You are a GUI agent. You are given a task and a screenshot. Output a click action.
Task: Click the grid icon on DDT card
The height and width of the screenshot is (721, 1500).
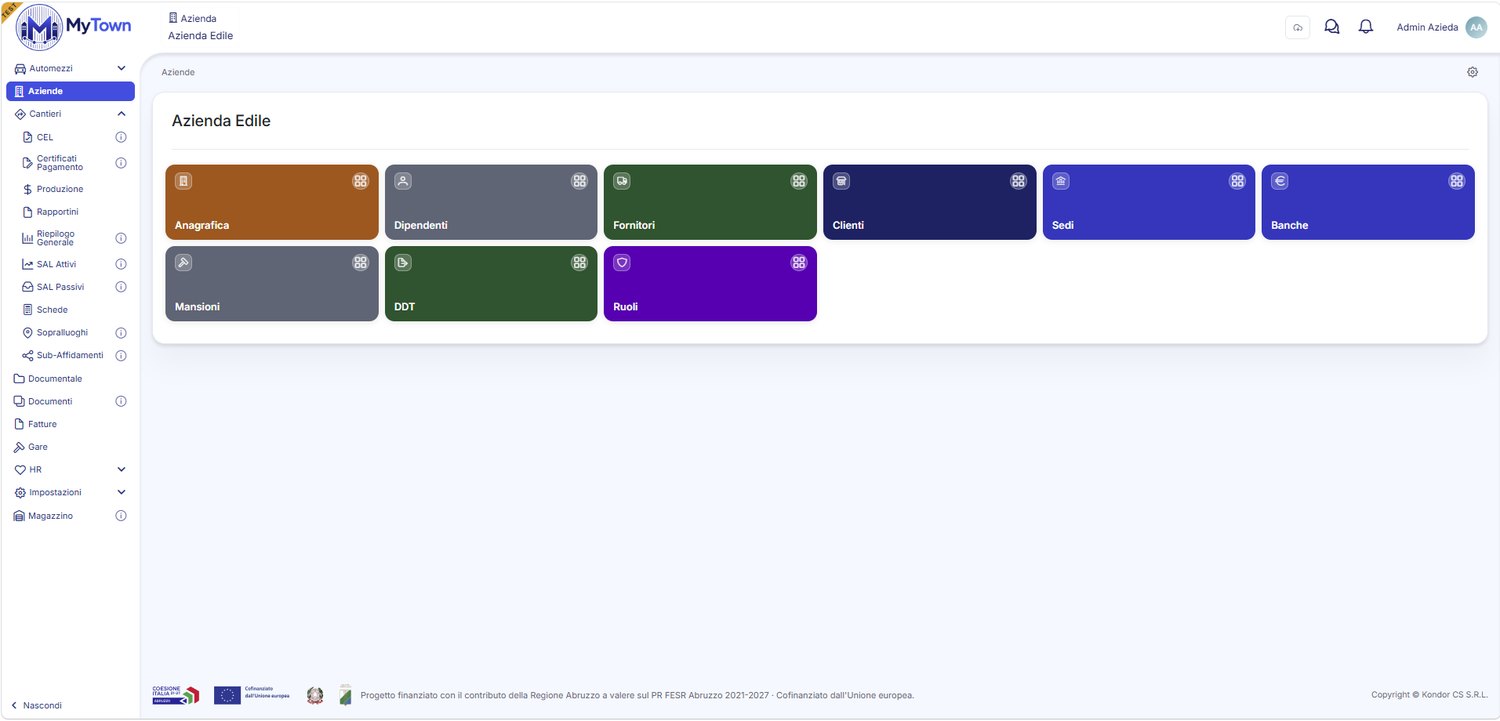coord(580,262)
